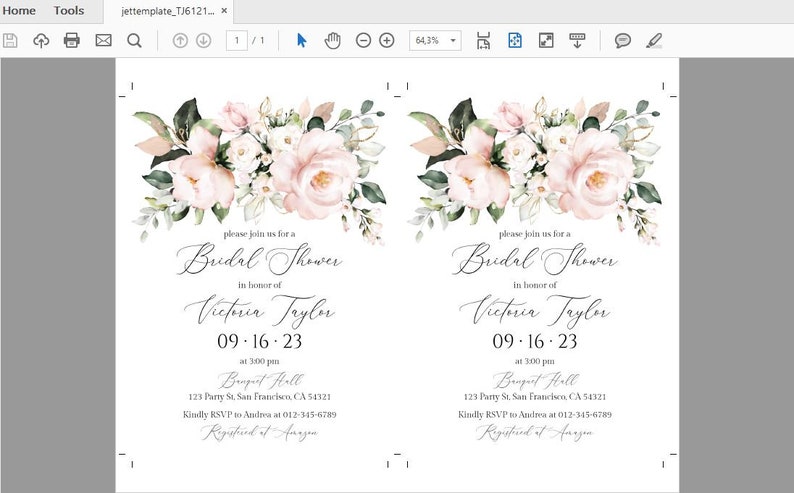Click right invitation's Banquet Hall script text

535,380
